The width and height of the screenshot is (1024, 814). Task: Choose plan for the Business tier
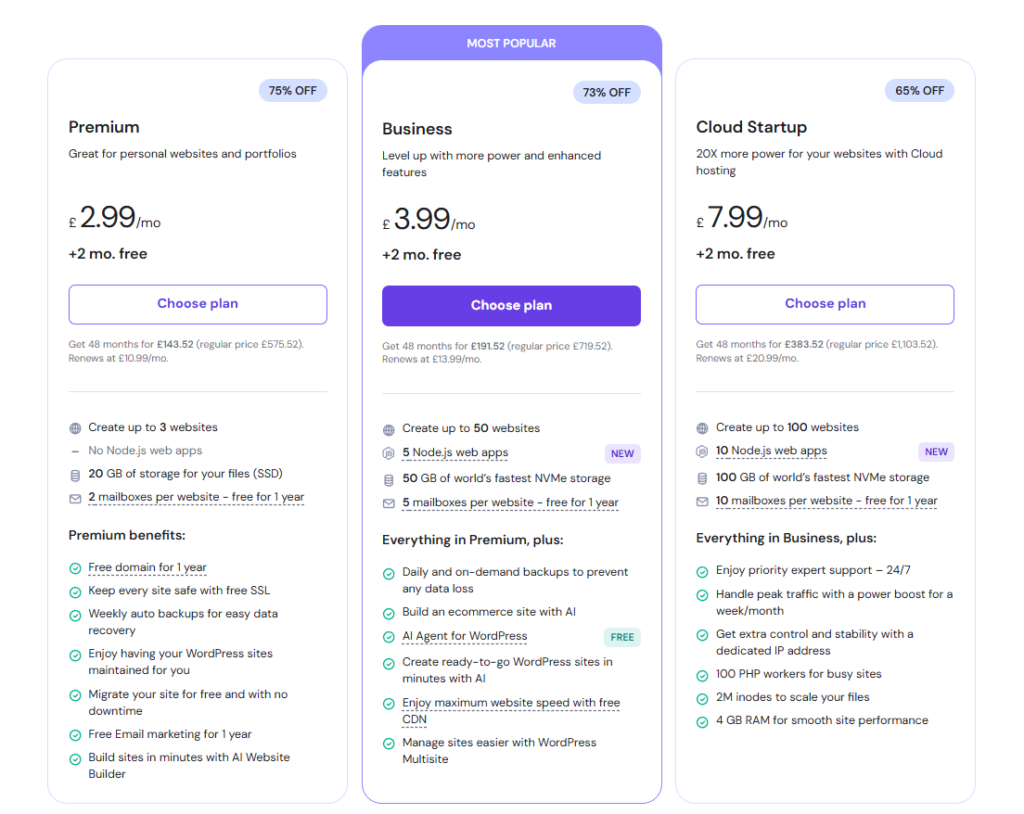[x=511, y=306]
